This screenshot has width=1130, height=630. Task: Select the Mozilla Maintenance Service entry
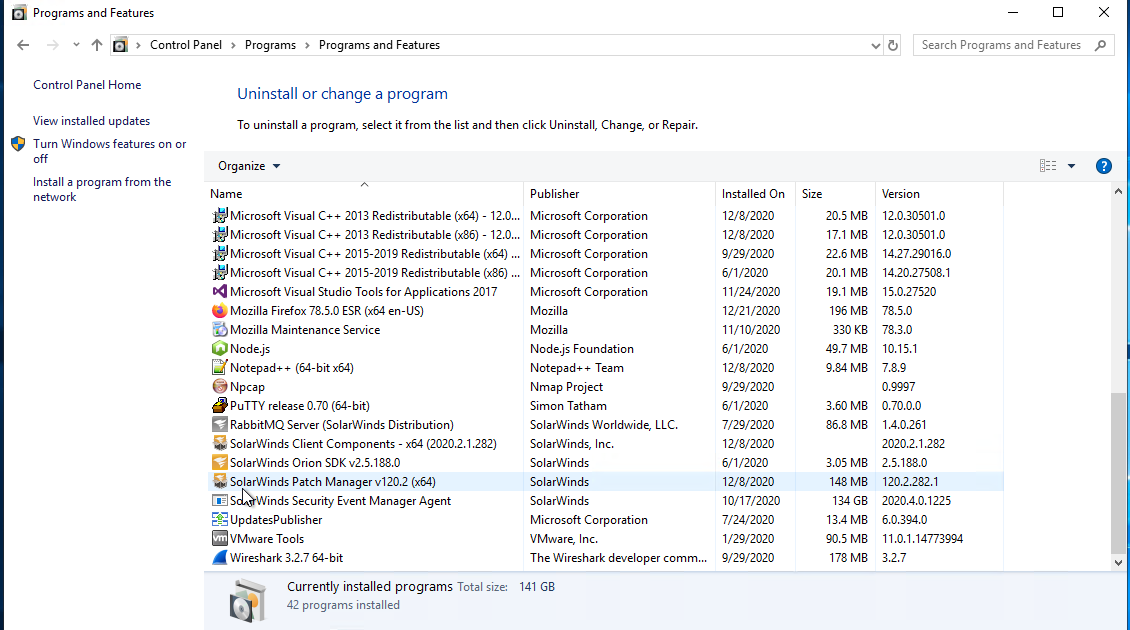coord(305,329)
